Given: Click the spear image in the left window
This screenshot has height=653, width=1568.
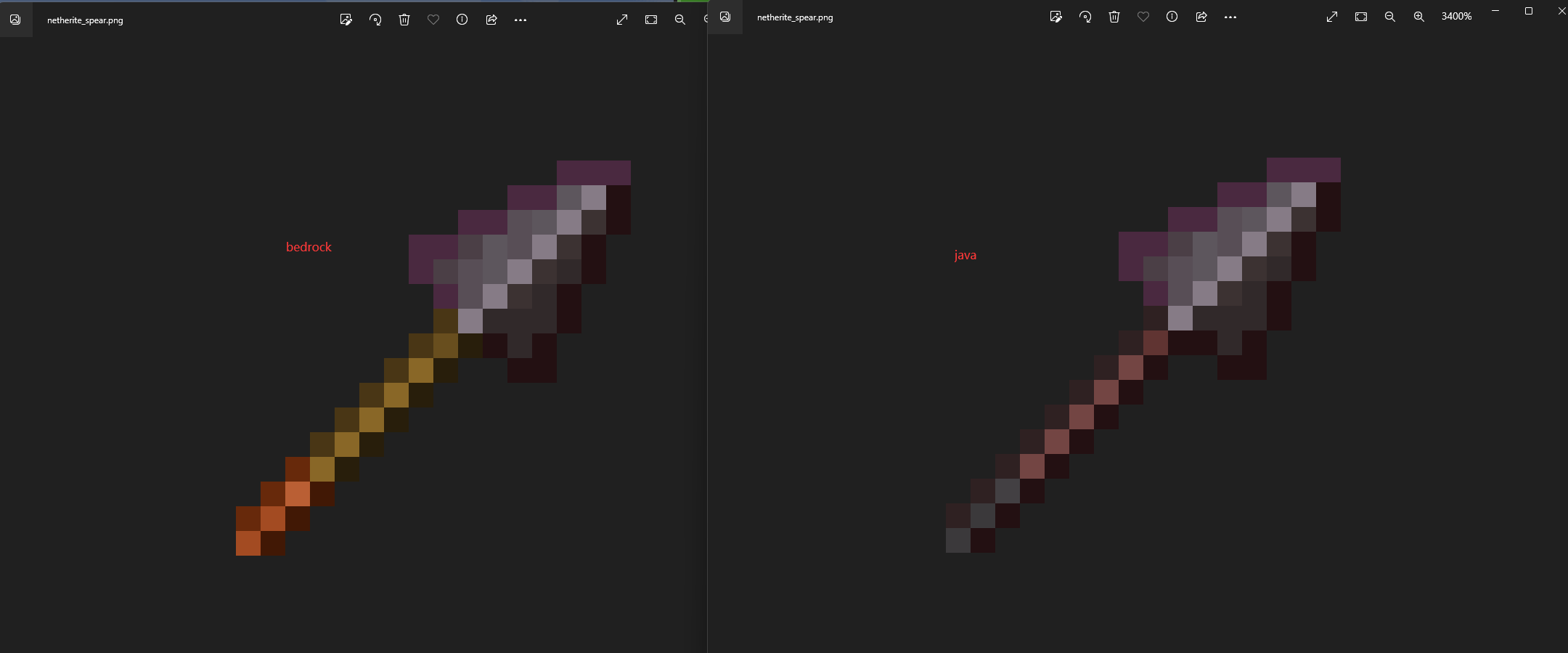Looking at the screenshot, I should 433,358.
